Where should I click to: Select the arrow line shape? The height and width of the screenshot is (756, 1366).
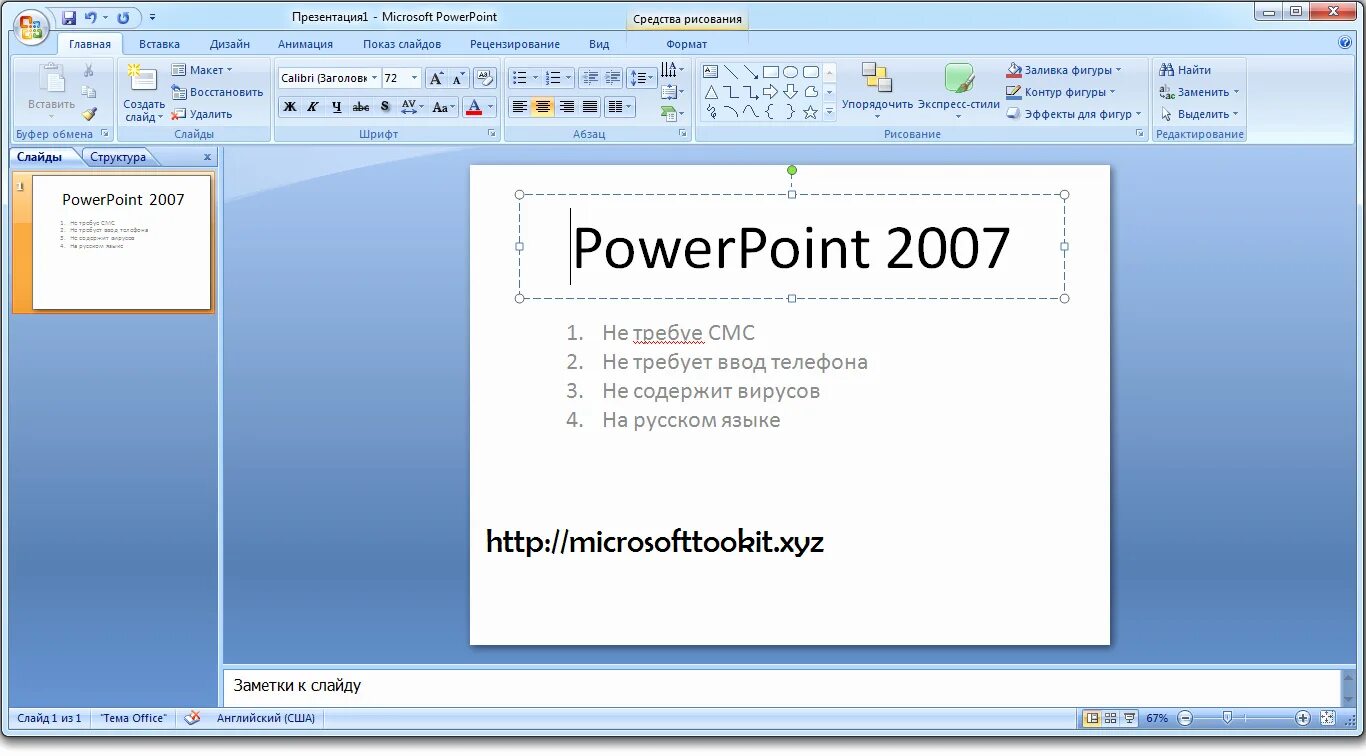tap(751, 72)
